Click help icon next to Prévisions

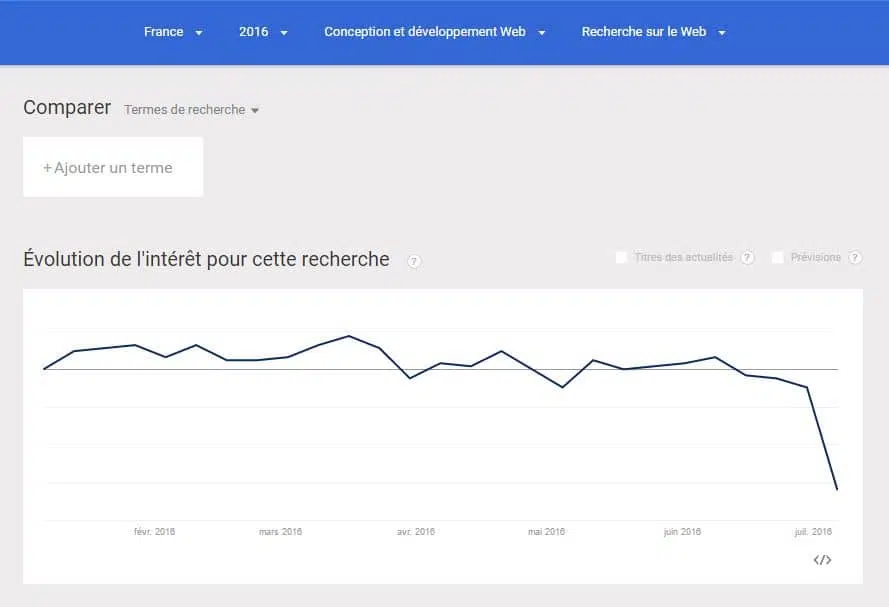855,258
